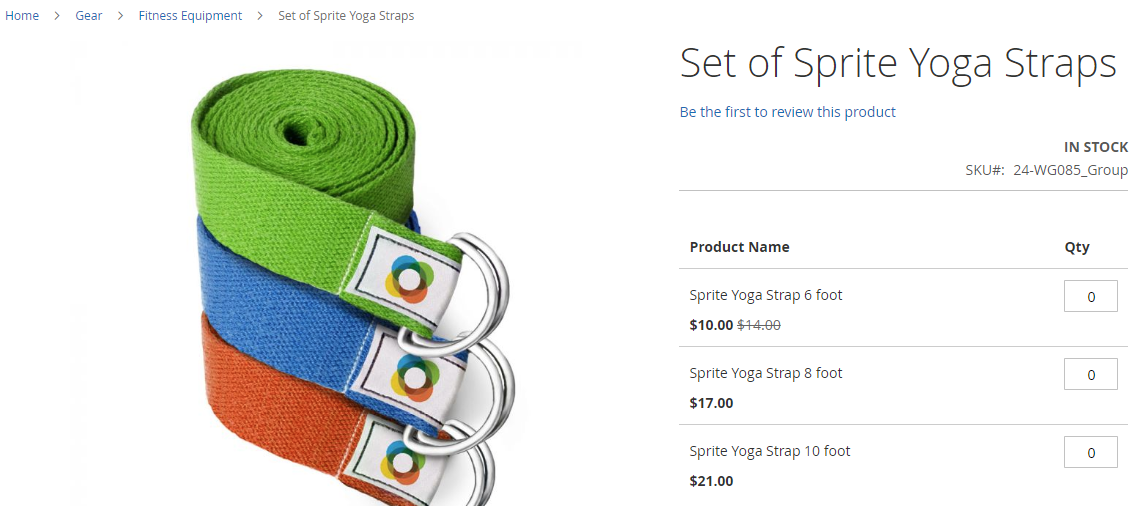Click the SKU value 24-WG085_Group
The image size is (1139, 506).
1070,170
